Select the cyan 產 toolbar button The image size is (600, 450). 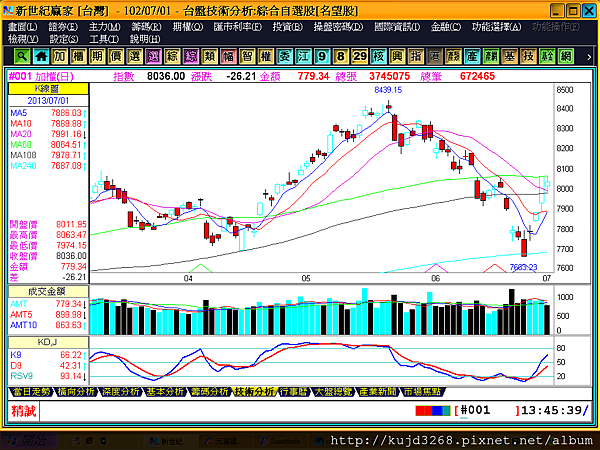click(x=472, y=56)
